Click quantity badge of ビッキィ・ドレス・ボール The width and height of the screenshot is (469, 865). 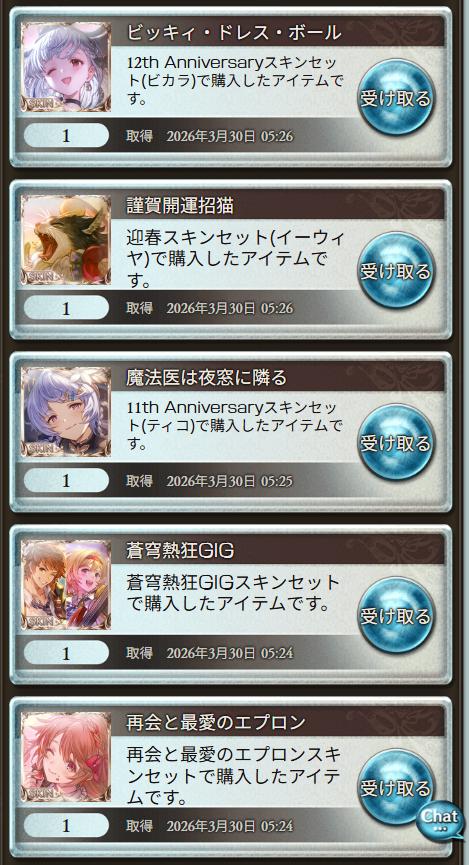pos(66,136)
